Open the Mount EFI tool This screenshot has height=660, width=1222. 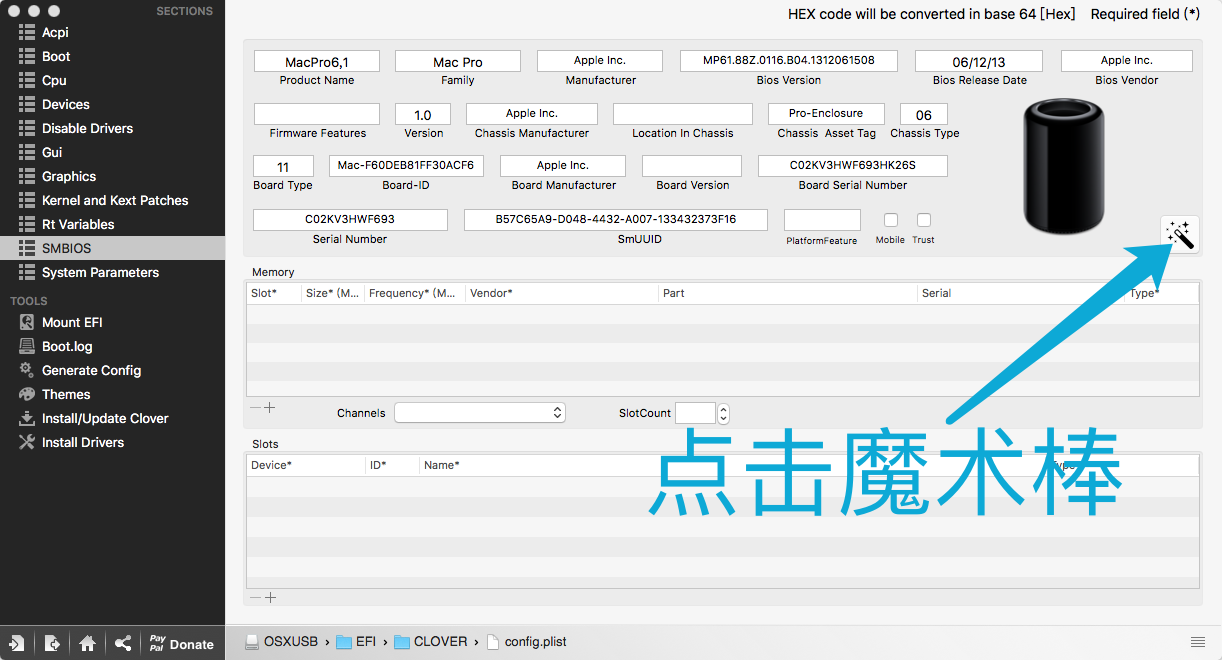72,322
